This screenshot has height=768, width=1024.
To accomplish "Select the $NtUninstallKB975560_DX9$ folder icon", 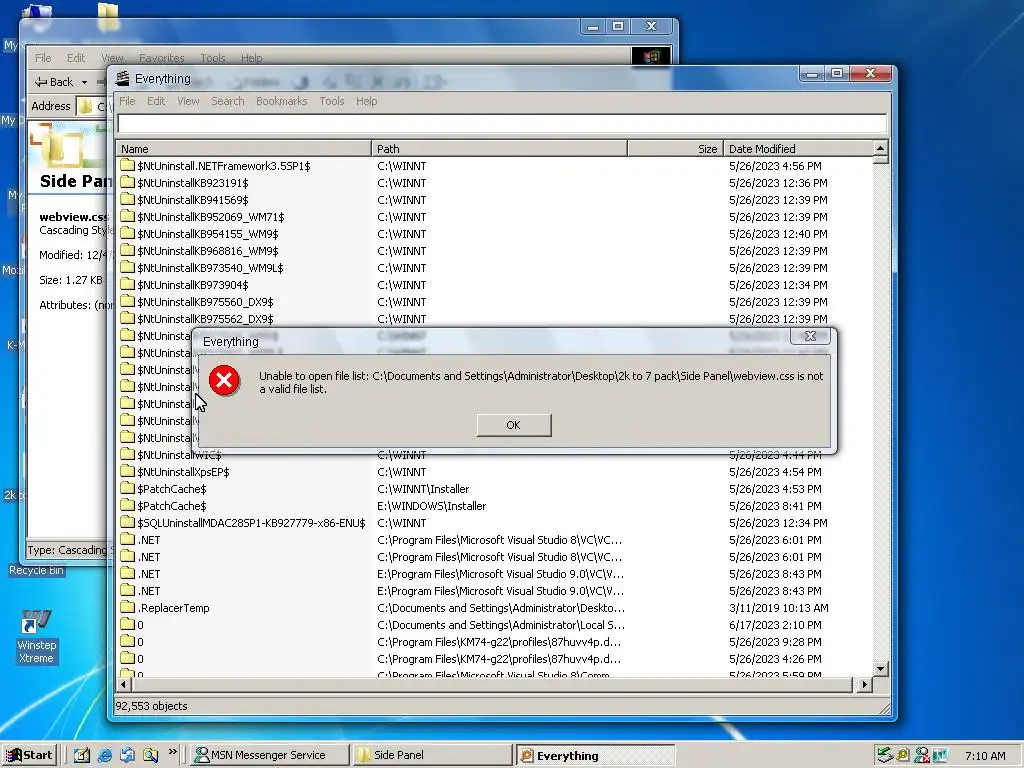I will click(127, 302).
